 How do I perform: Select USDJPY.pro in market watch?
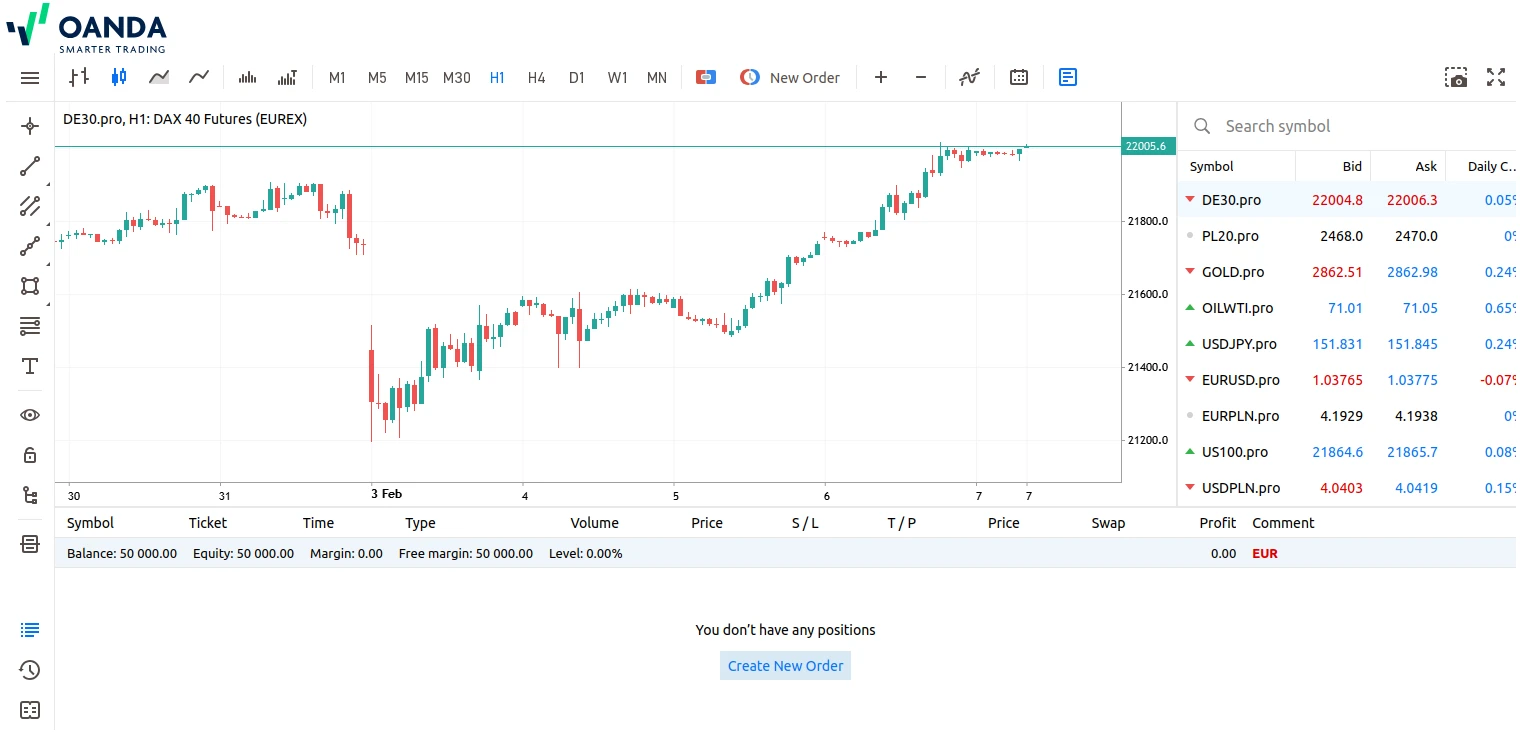pos(1348,344)
